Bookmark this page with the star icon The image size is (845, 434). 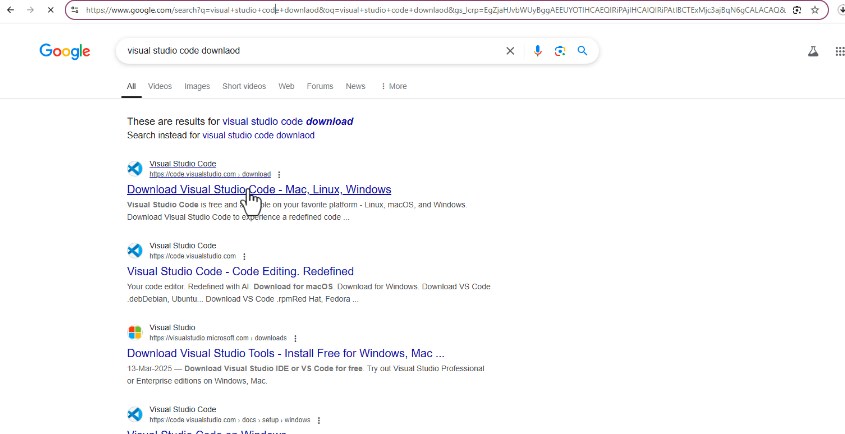pyautogui.click(x=815, y=10)
